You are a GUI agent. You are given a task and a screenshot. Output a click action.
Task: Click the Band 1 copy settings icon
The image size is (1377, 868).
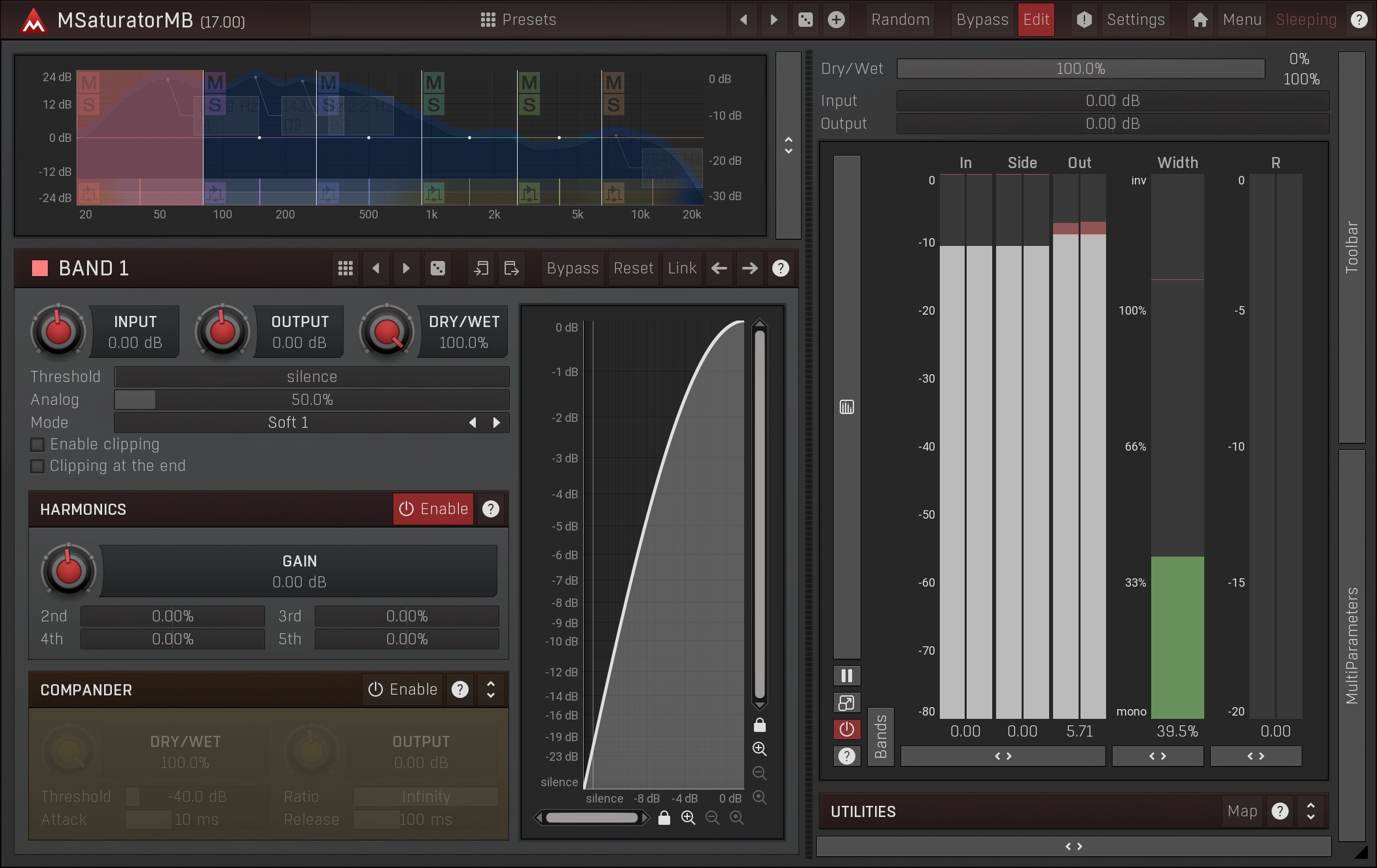coord(481,268)
